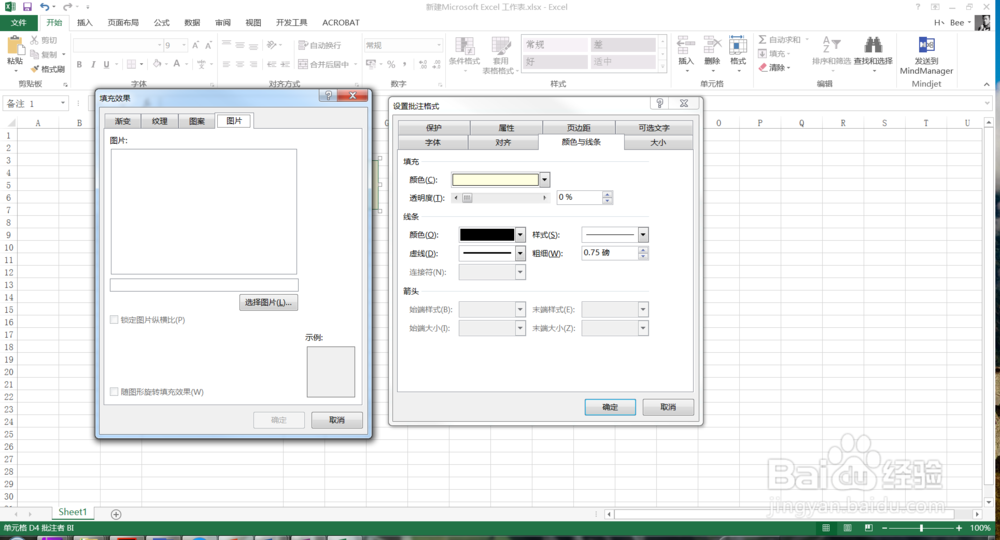Toggle Italic formatting in the ribbon
Viewport: 1000px width, 540px height.
(x=93, y=64)
